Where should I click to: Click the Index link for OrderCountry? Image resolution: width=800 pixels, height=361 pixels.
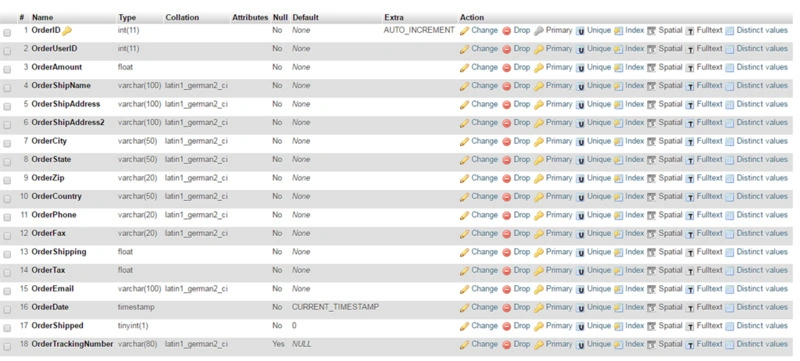click(635, 196)
